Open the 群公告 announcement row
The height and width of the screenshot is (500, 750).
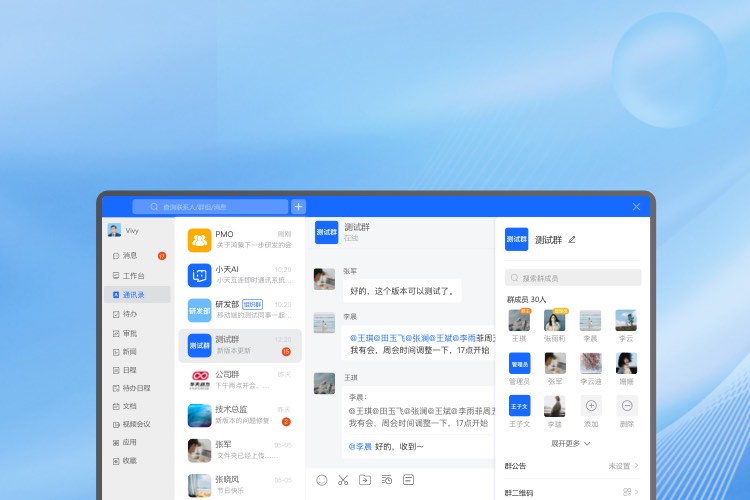tap(572, 466)
